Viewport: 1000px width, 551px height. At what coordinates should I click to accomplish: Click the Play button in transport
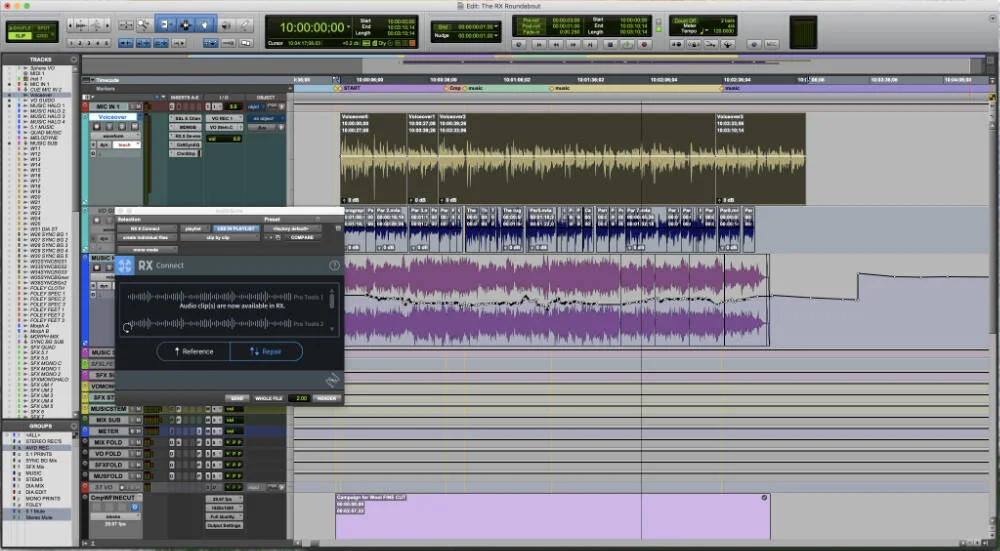tap(627, 45)
